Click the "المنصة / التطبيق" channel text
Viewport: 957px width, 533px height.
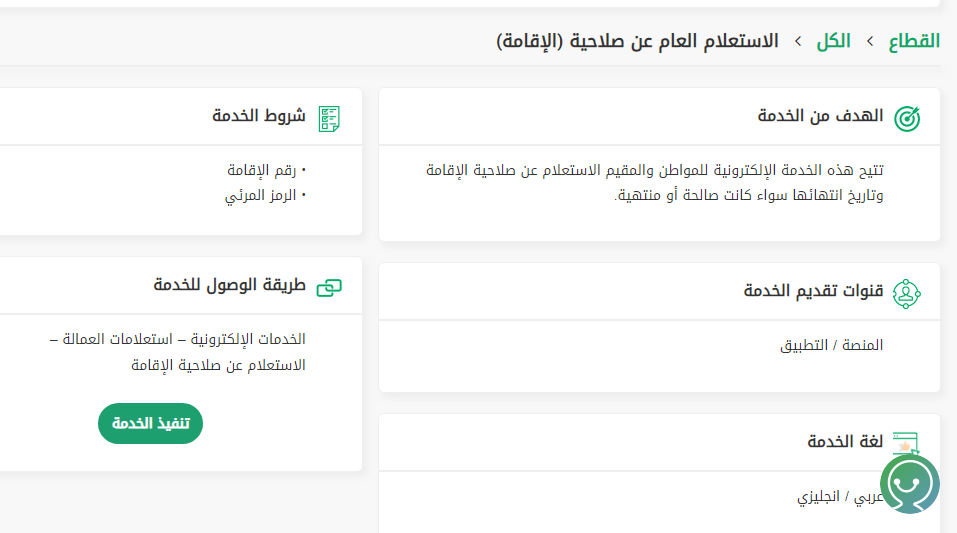coord(831,346)
